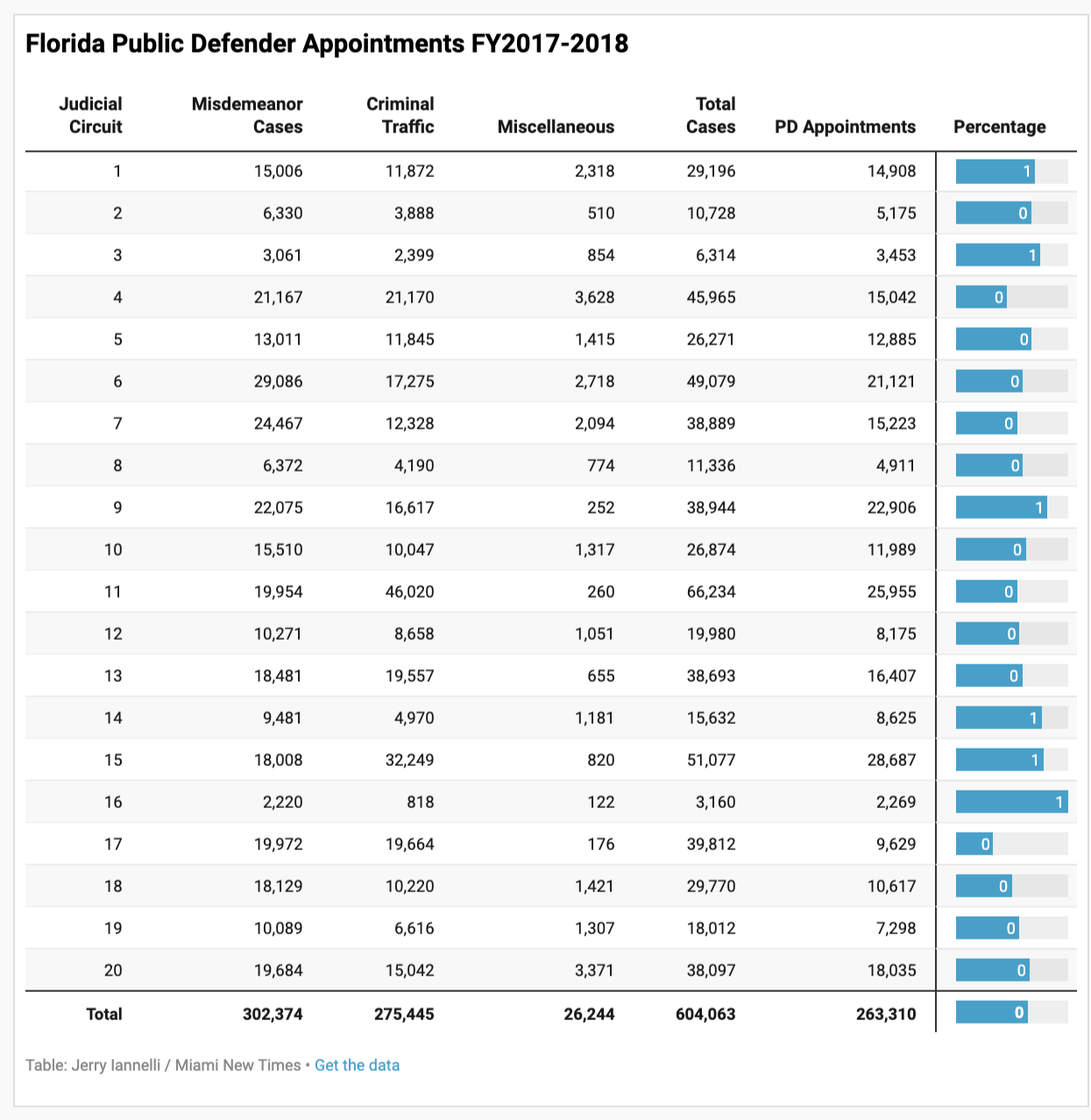Click the PD Appointments column header

point(845,127)
